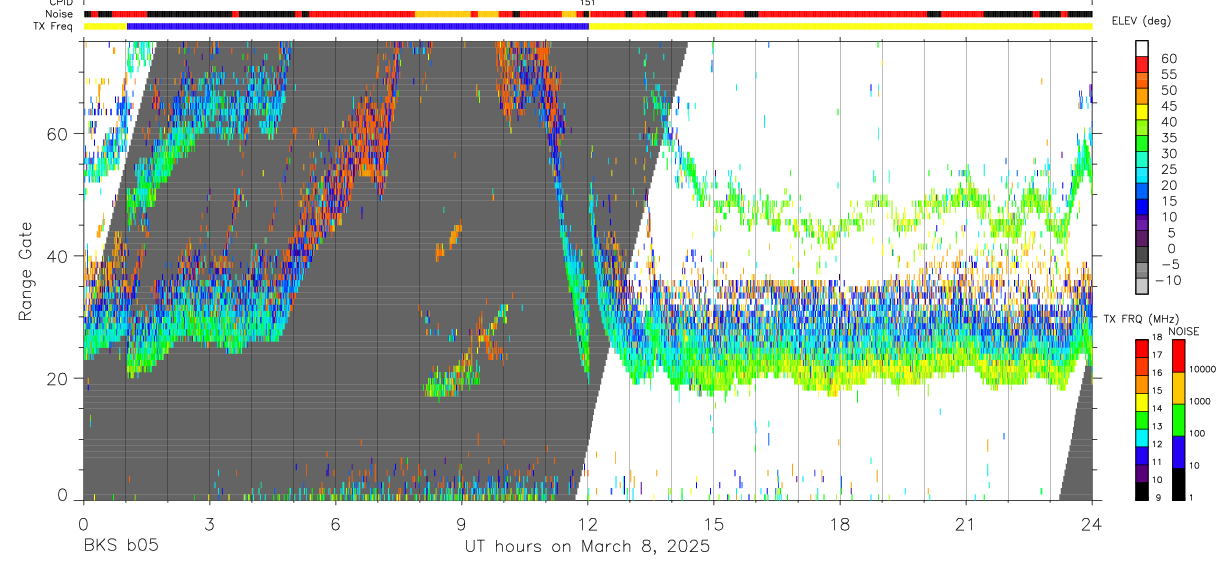
Task: Click the "35" label on the ELEV colorbar
Action: pyautogui.click(x=1168, y=138)
